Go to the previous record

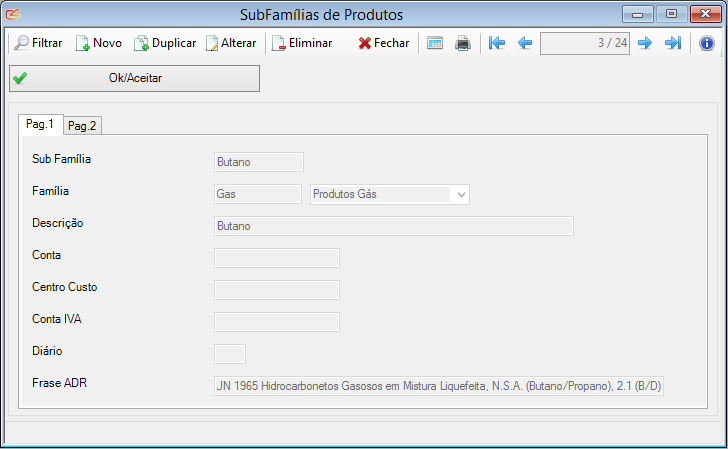[524, 43]
